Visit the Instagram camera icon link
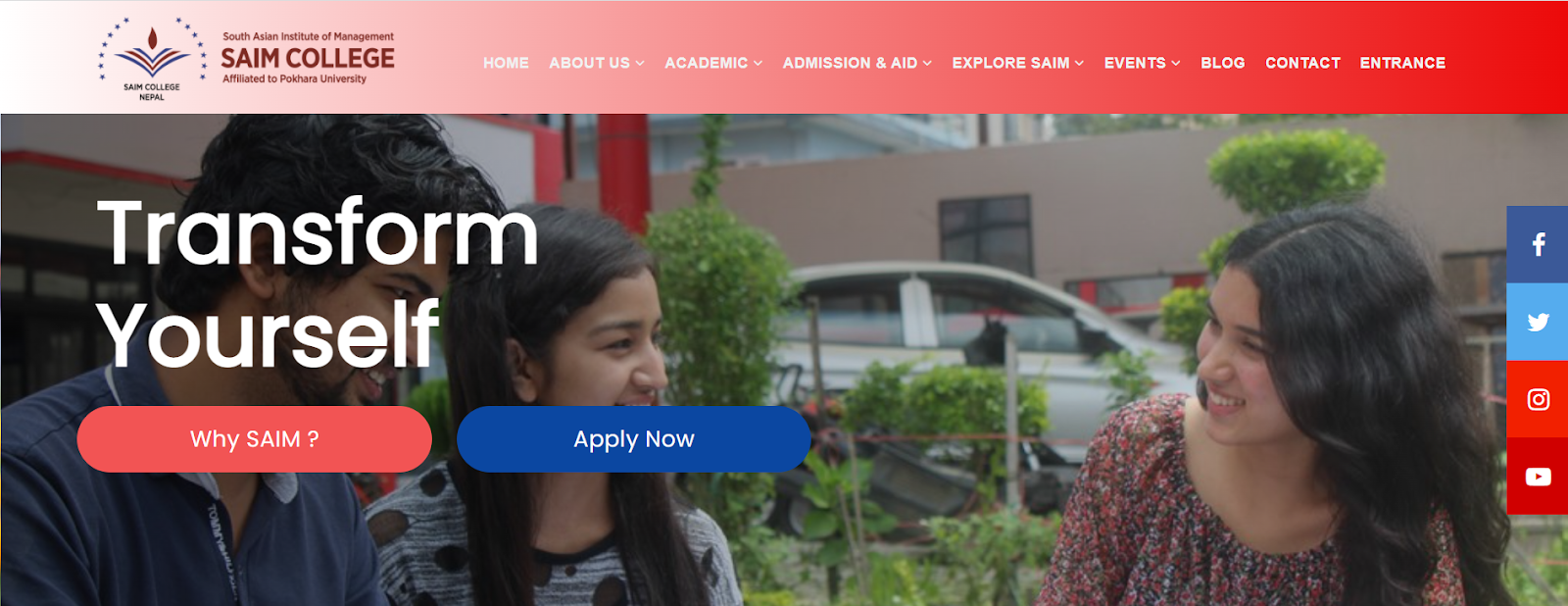1568x606 pixels. pyautogui.click(x=1538, y=399)
